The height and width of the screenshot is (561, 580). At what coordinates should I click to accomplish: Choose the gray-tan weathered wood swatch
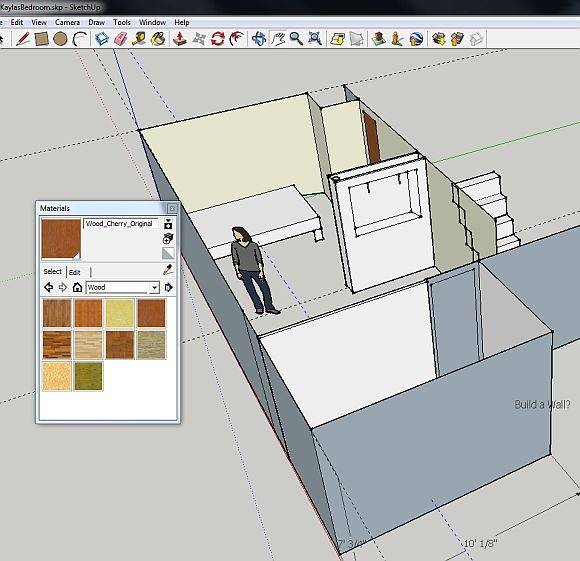152,345
